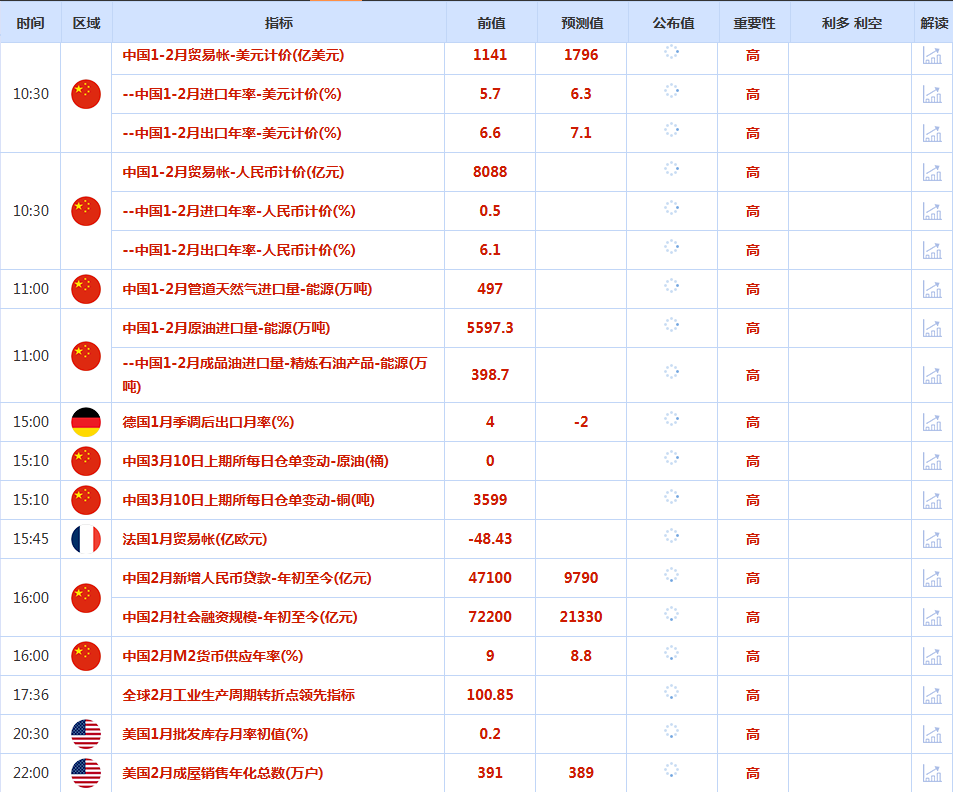The image size is (953, 792).
Task: Open chart icon for 全球2月工业生产周期转折点领先指标
Action: point(932,695)
